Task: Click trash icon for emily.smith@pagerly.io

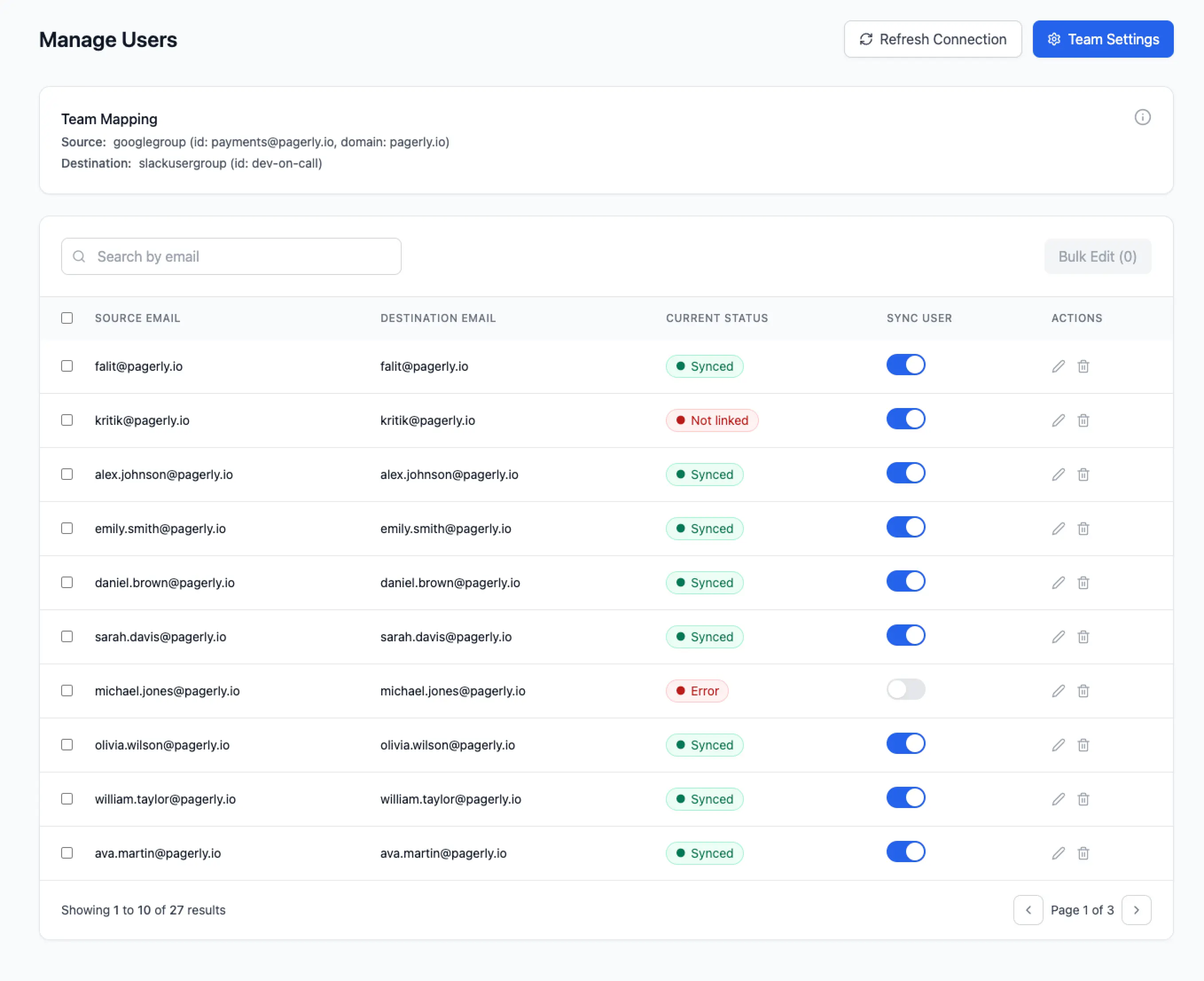Action: pos(1083,528)
